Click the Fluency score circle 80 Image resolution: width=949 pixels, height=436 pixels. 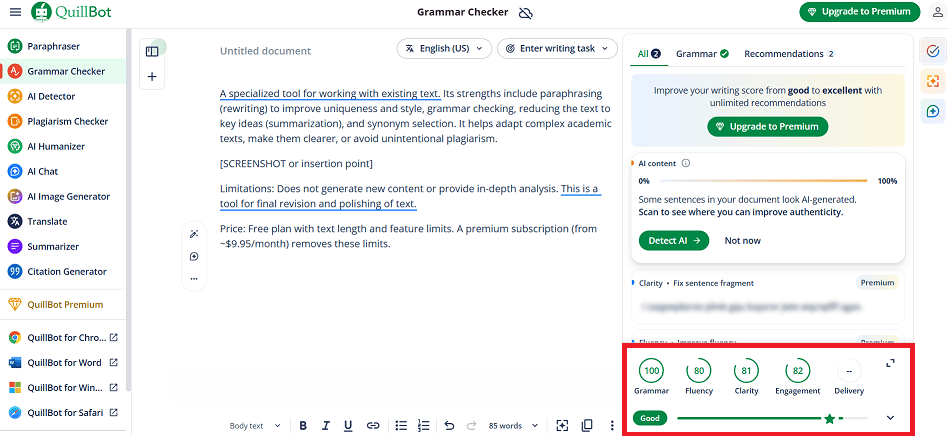click(698, 371)
